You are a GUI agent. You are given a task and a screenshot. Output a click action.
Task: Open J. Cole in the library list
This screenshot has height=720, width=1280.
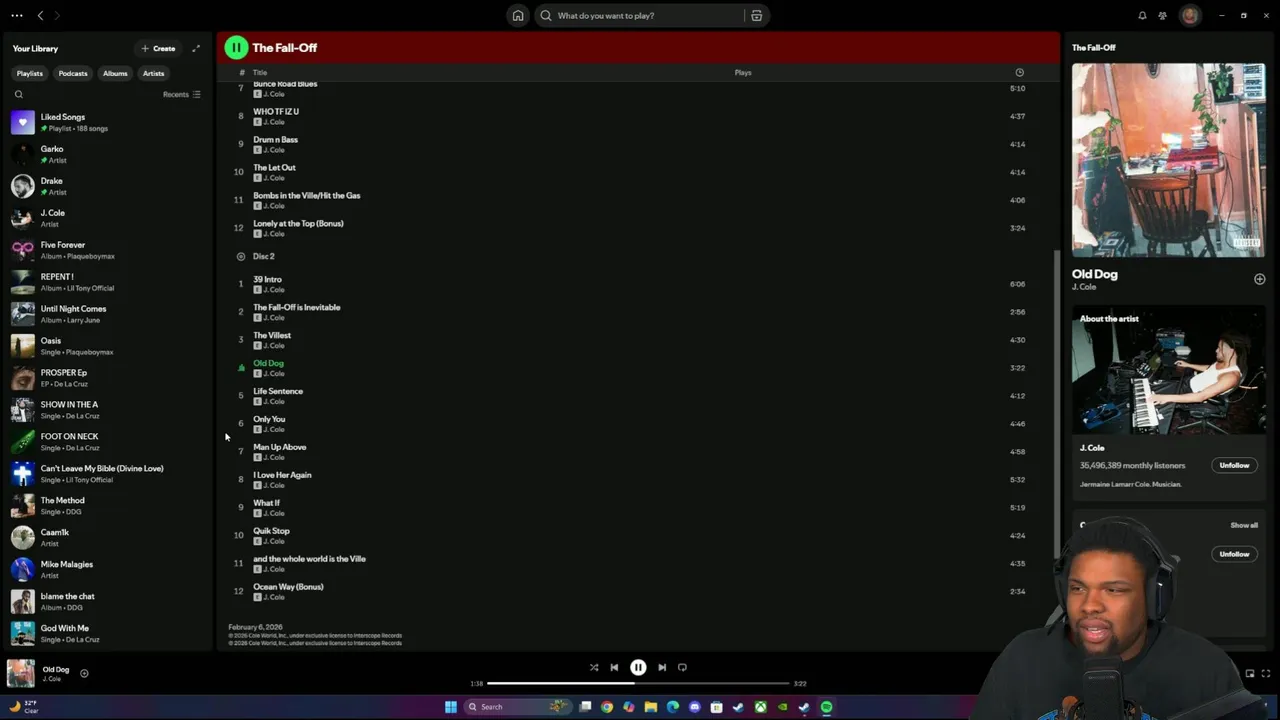107,218
